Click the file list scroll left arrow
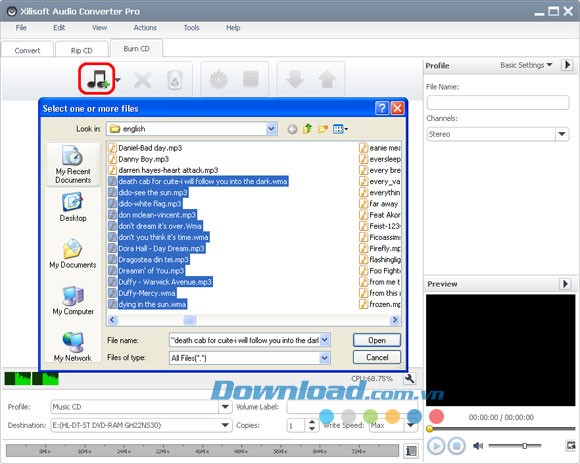This screenshot has width=580, height=464. pyautogui.click(x=113, y=320)
